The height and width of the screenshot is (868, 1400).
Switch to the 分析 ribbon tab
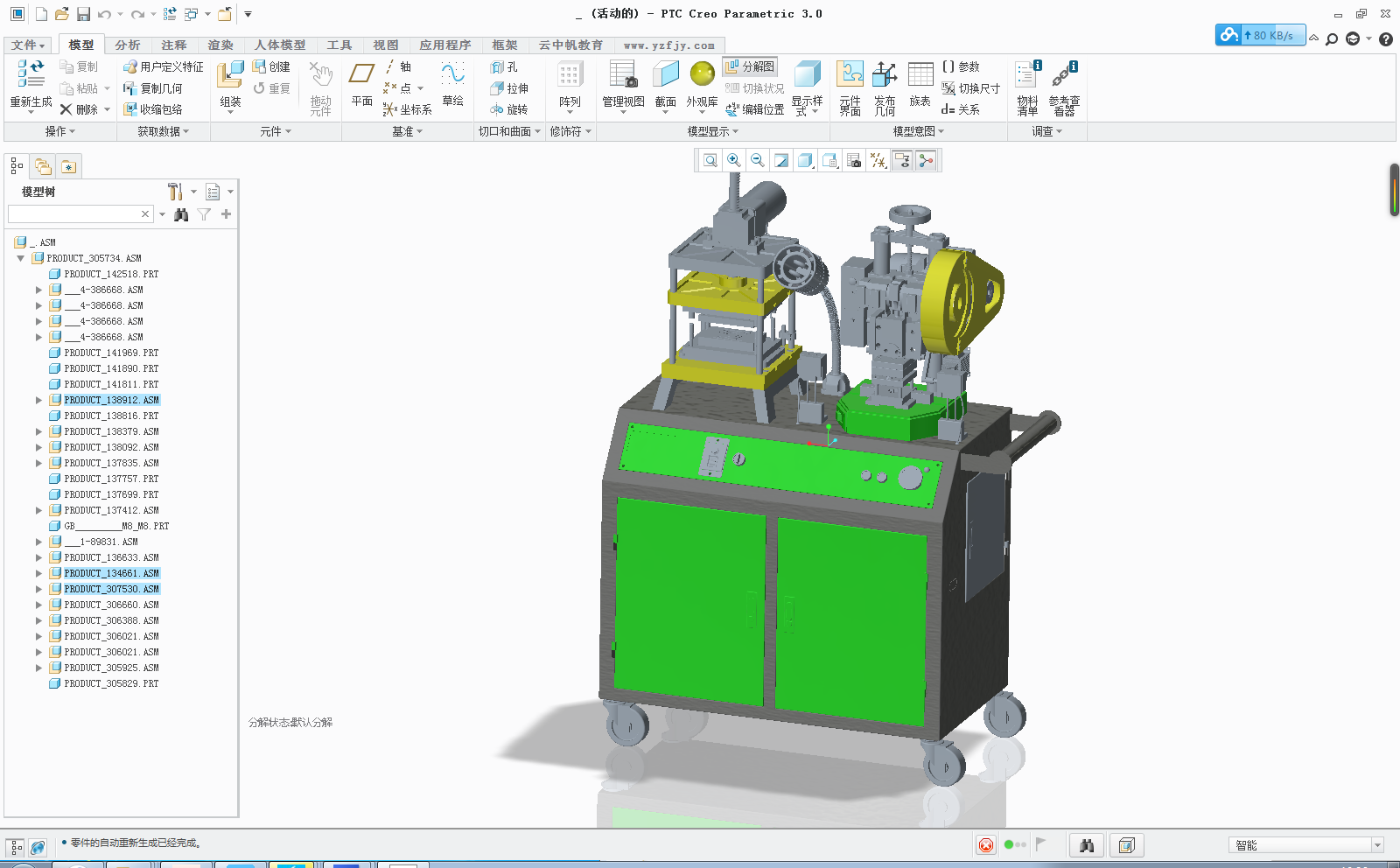click(127, 45)
